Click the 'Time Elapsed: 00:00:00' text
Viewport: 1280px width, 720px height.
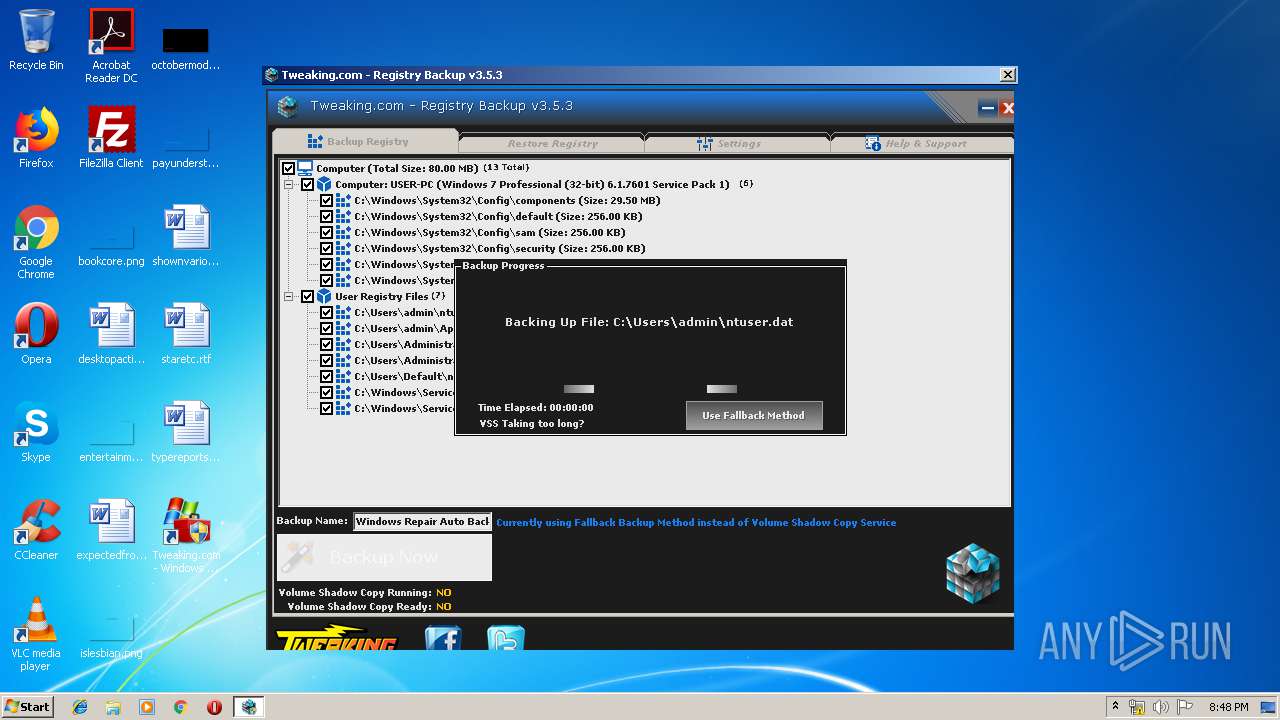[x=536, y=407]
